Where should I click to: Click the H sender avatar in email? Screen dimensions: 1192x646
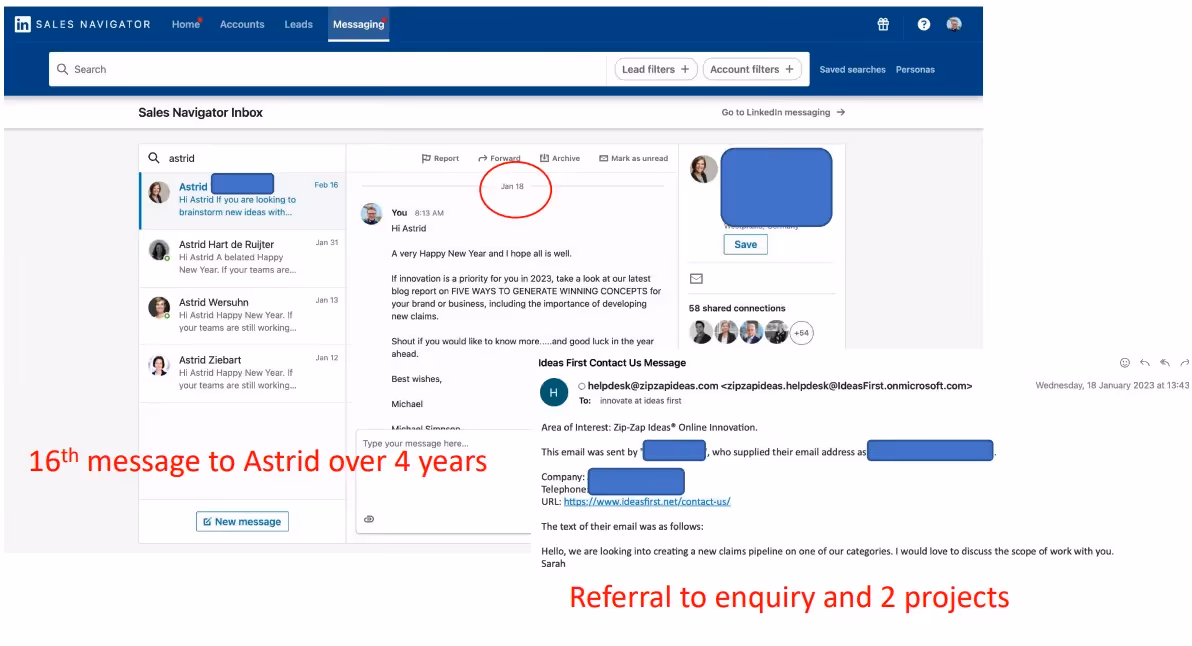click(553, 392)
